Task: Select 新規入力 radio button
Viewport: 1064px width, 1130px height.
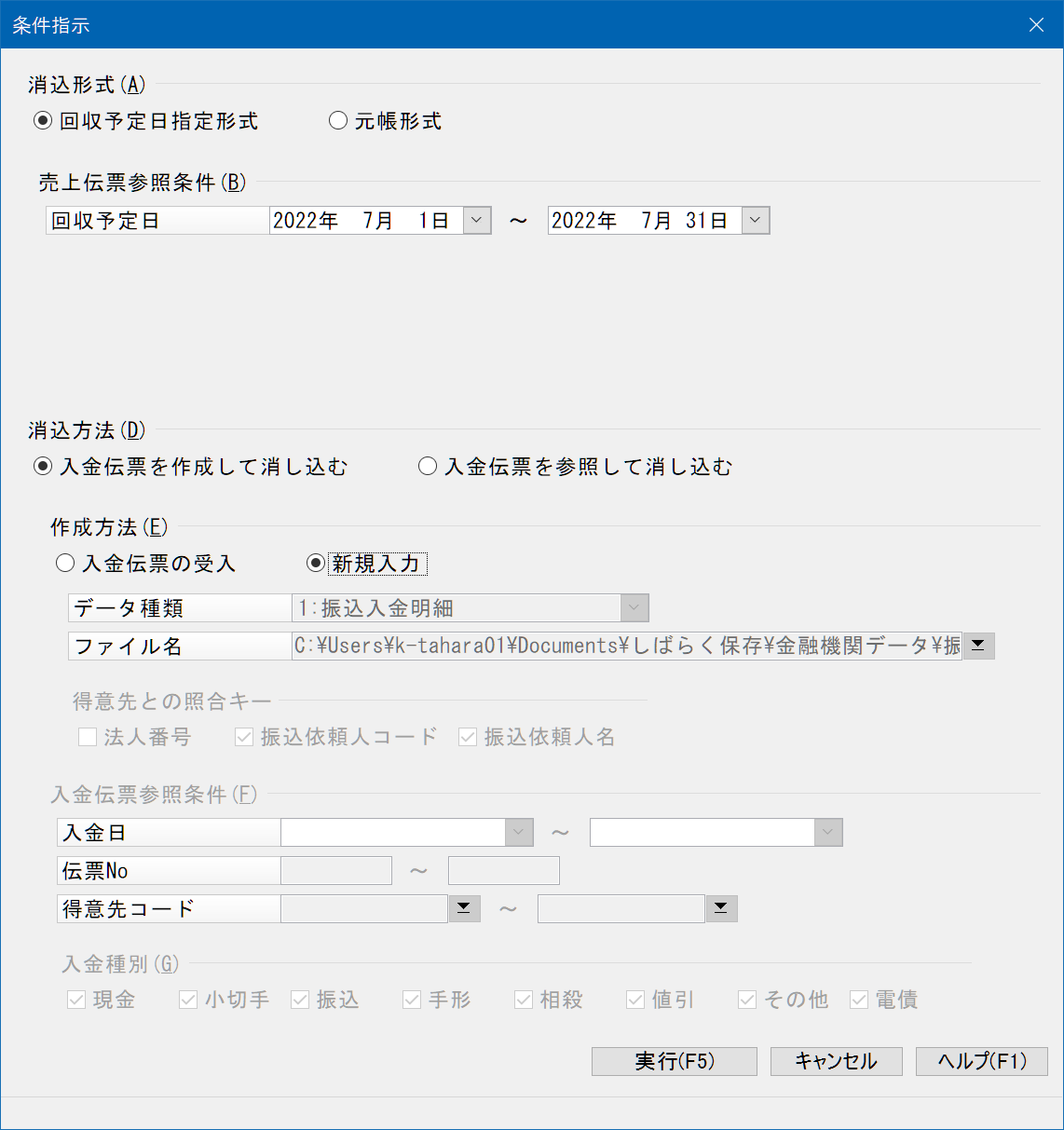Action: click(x=316, y=564)
